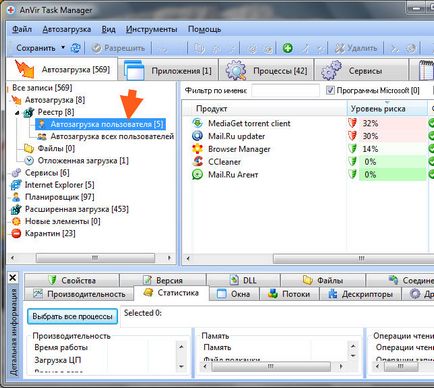Click the Фильтр по имени input field
This screenshot has height=388, width=434.
click(286, 90)
